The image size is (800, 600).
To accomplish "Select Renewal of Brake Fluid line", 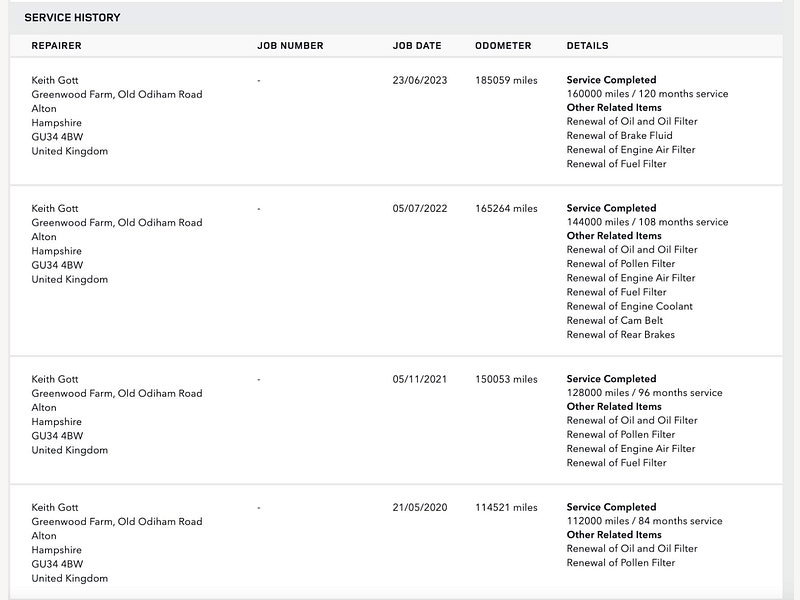I will [x=619, y=136].
